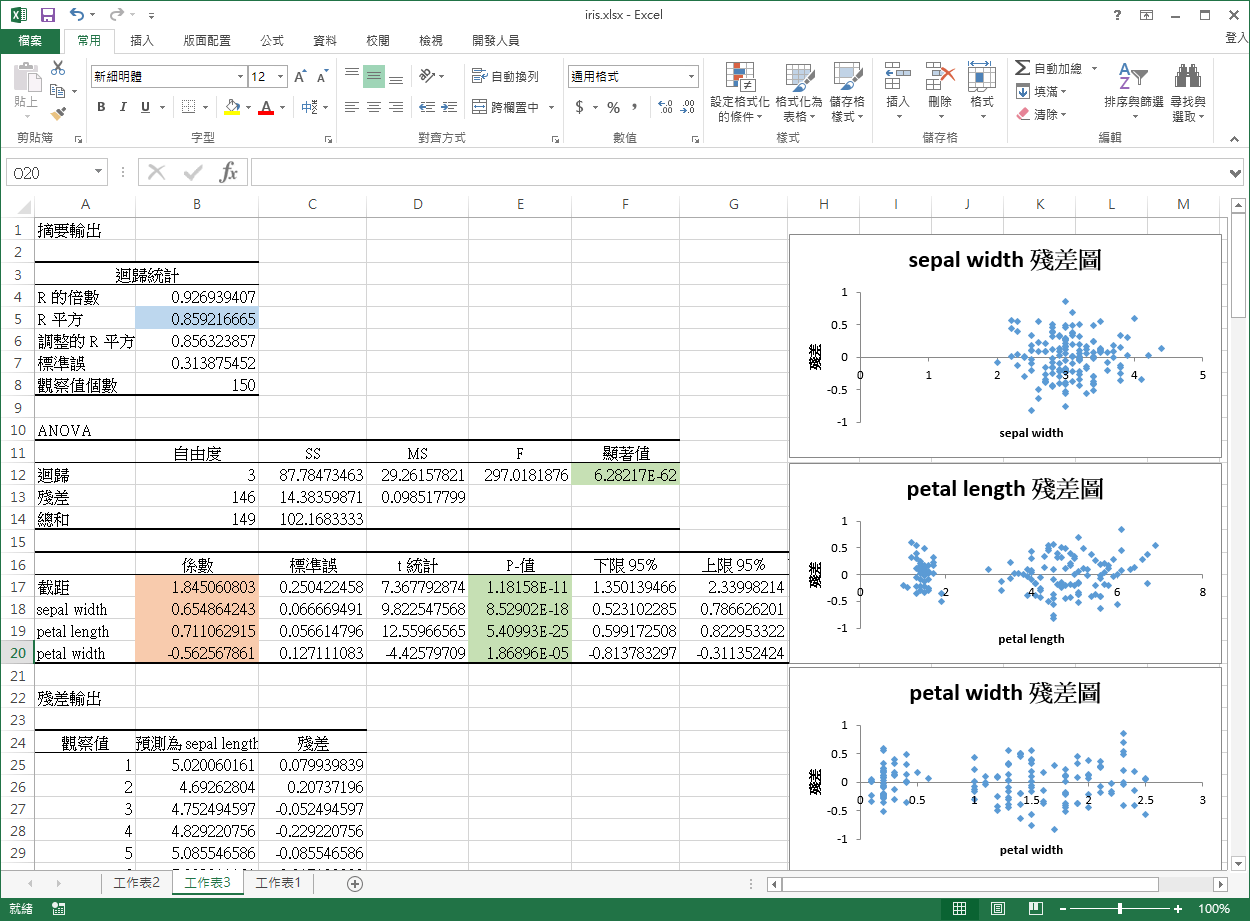Open the Name Box dropdown arrow
The image size is (1250, 921).
(98, 173)
